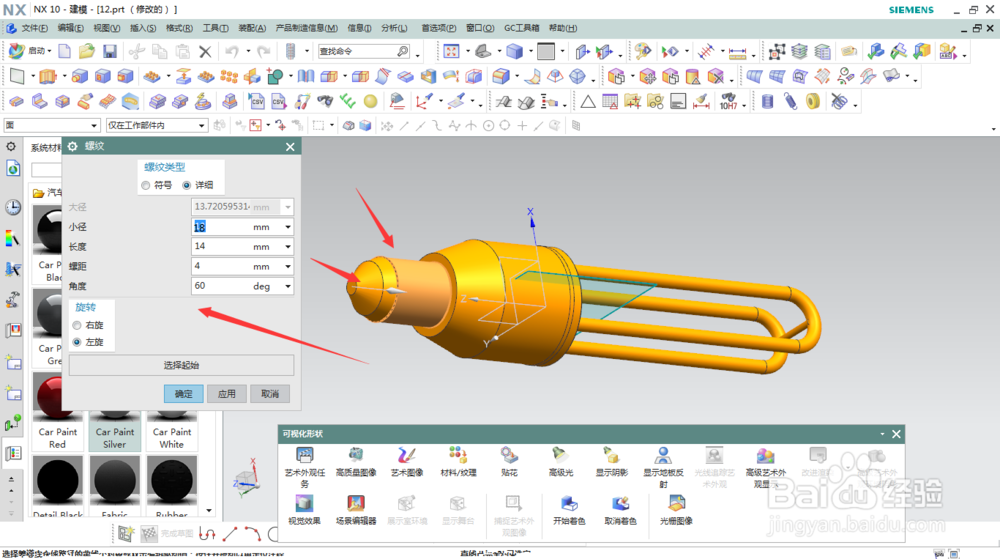Open the GC工具箱 menu
This screenshot has width=1000, height=559.
[x=522, y=28]
